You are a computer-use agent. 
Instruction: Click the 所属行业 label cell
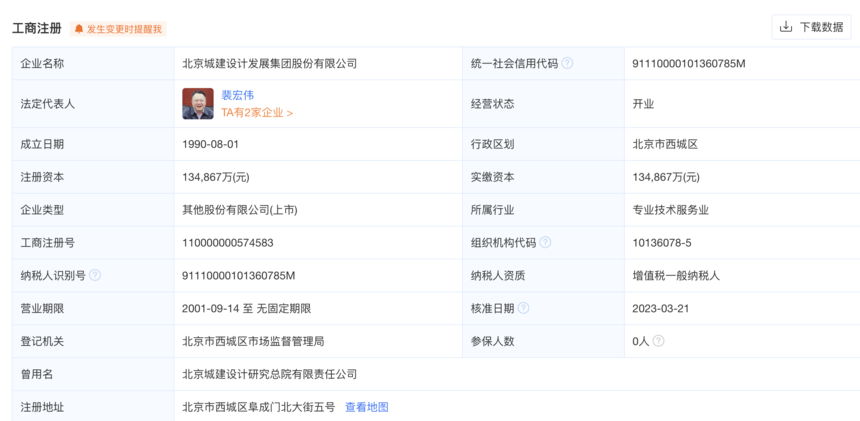[x=544, y=210]
